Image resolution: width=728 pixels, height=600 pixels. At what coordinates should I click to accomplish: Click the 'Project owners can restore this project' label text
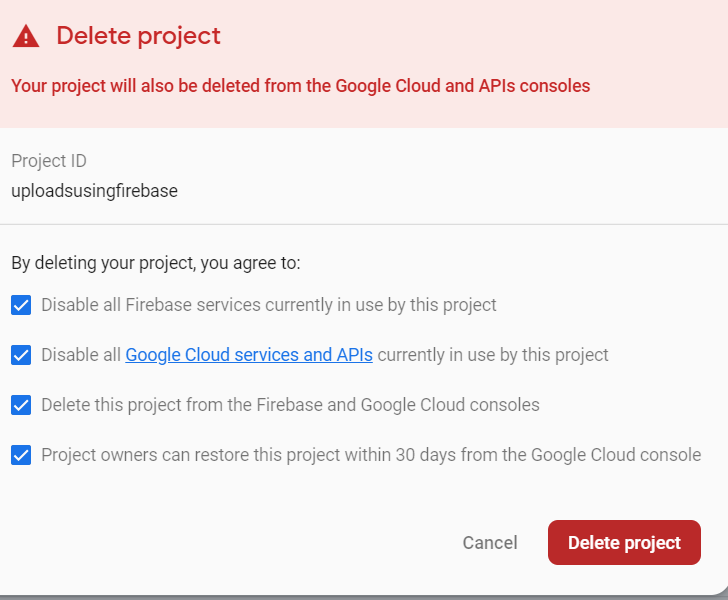point(370,455)
